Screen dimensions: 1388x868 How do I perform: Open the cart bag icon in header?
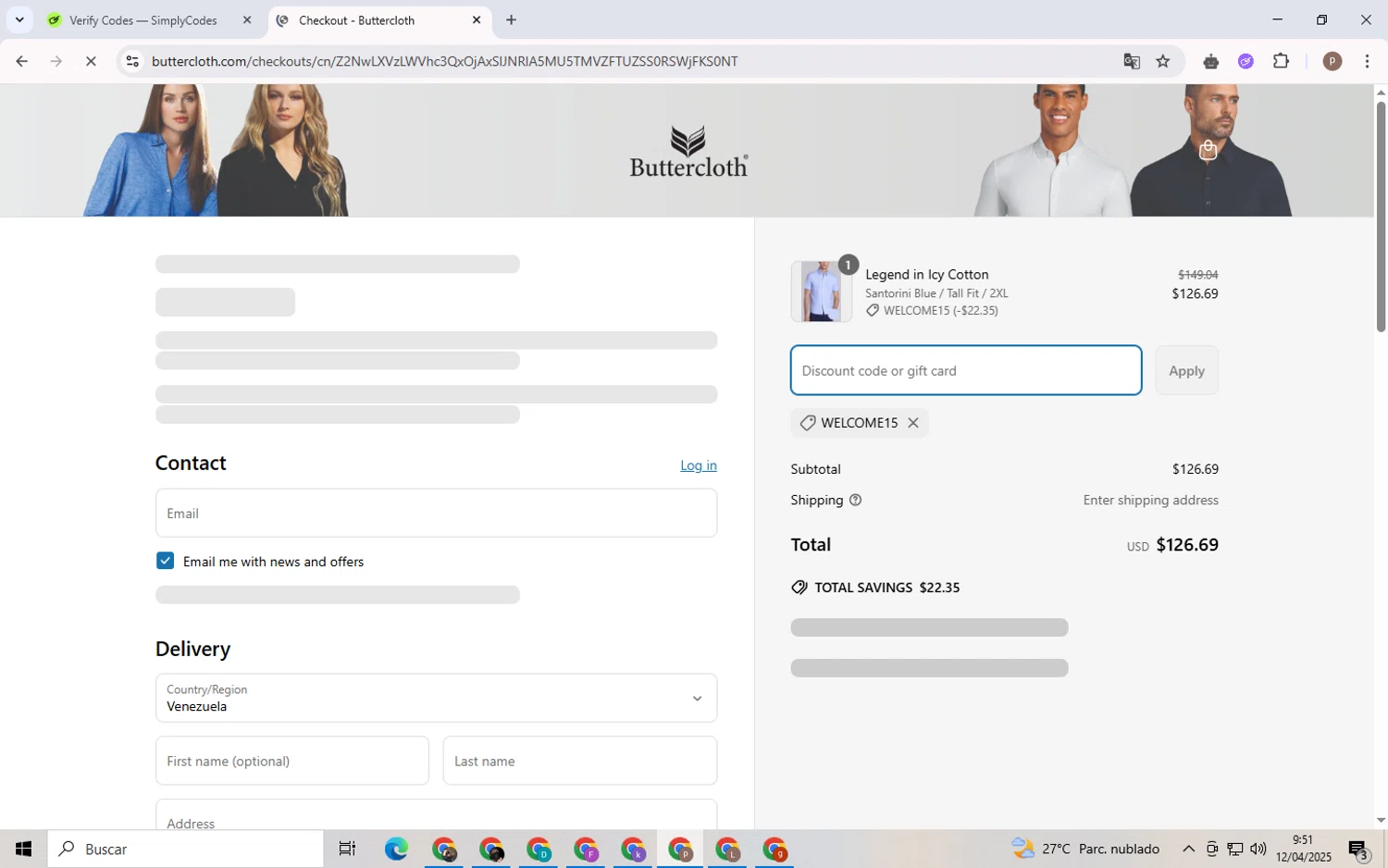click(1208, 150)
